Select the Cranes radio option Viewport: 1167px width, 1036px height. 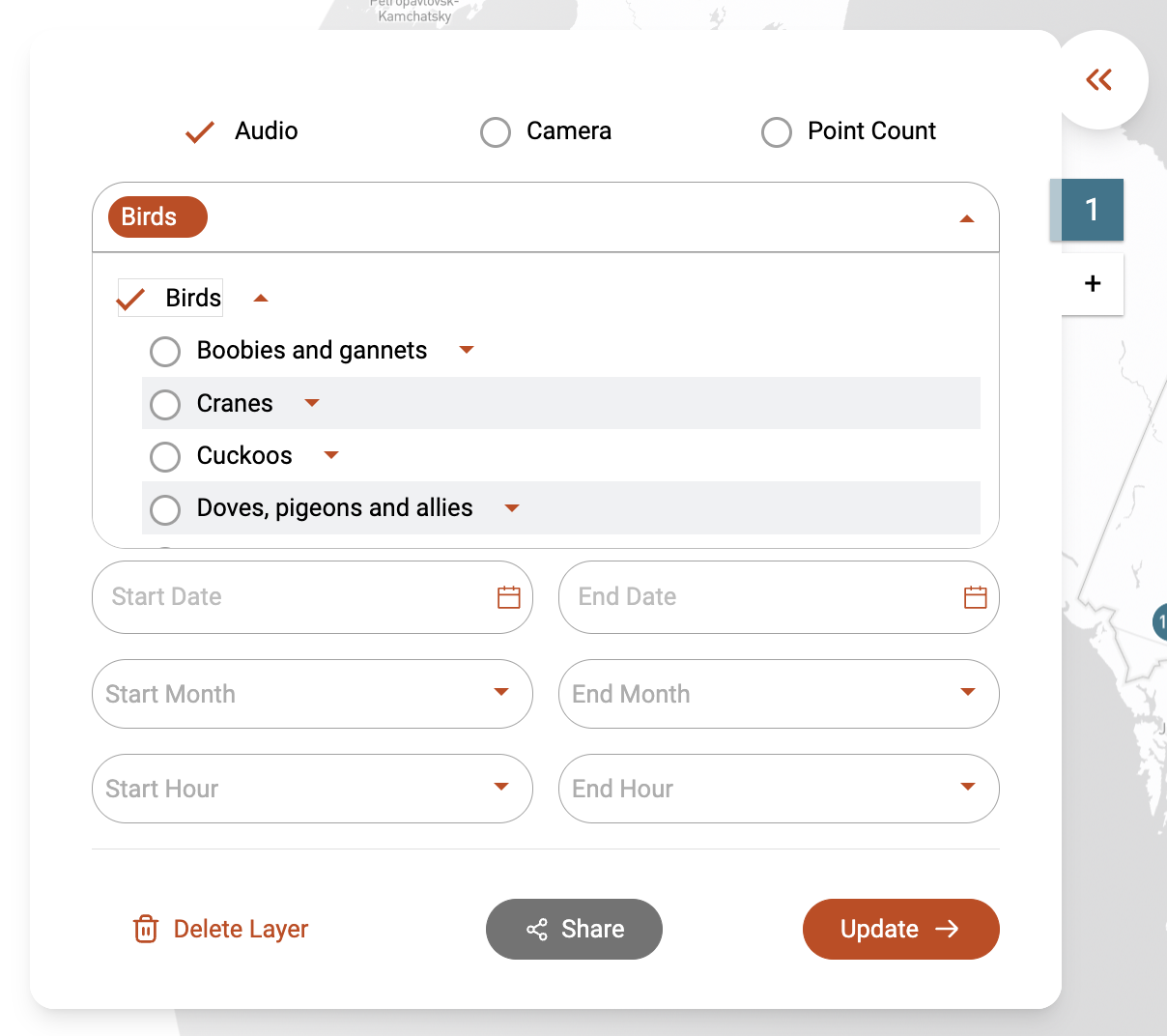(x=165, y=404)
